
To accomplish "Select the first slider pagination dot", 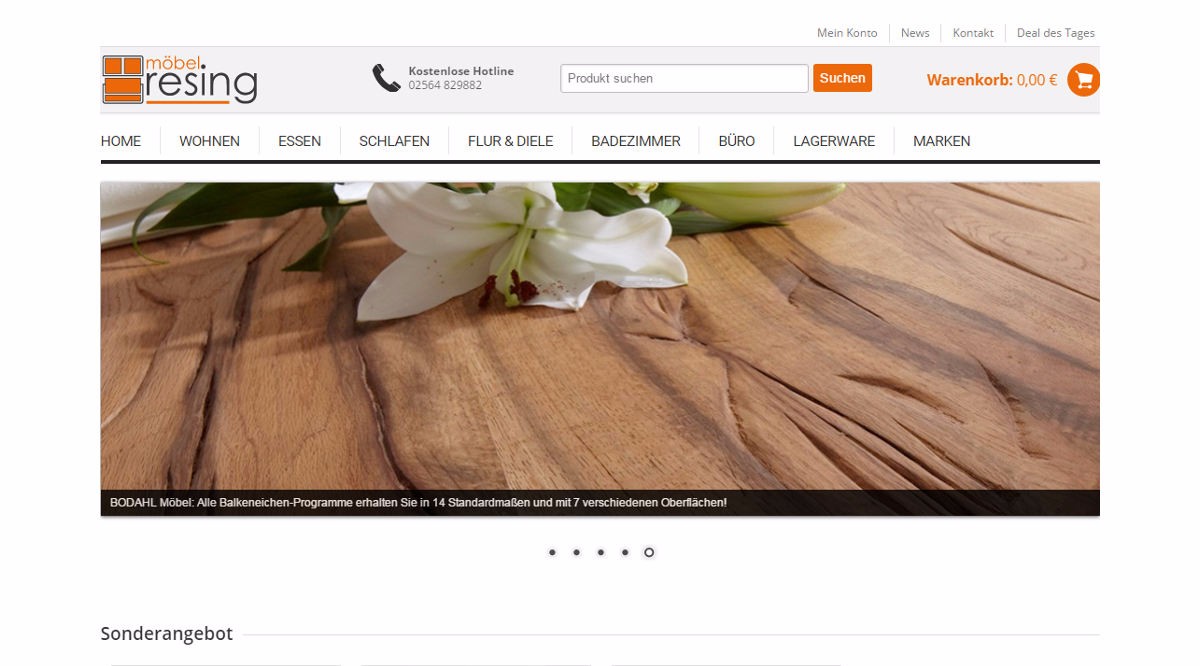I will (x=552, y=552).
